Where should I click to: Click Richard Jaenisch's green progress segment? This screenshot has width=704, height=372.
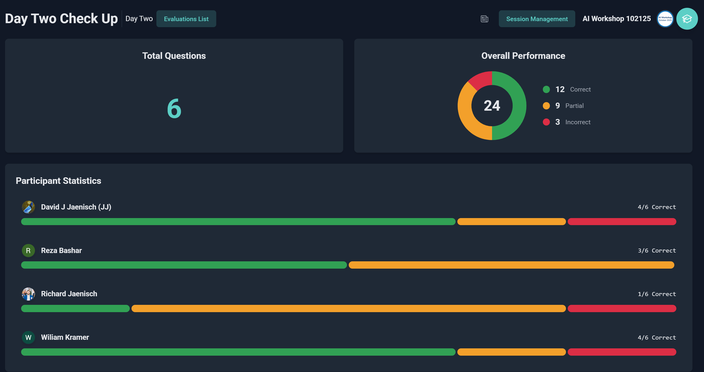click(75, 309)
